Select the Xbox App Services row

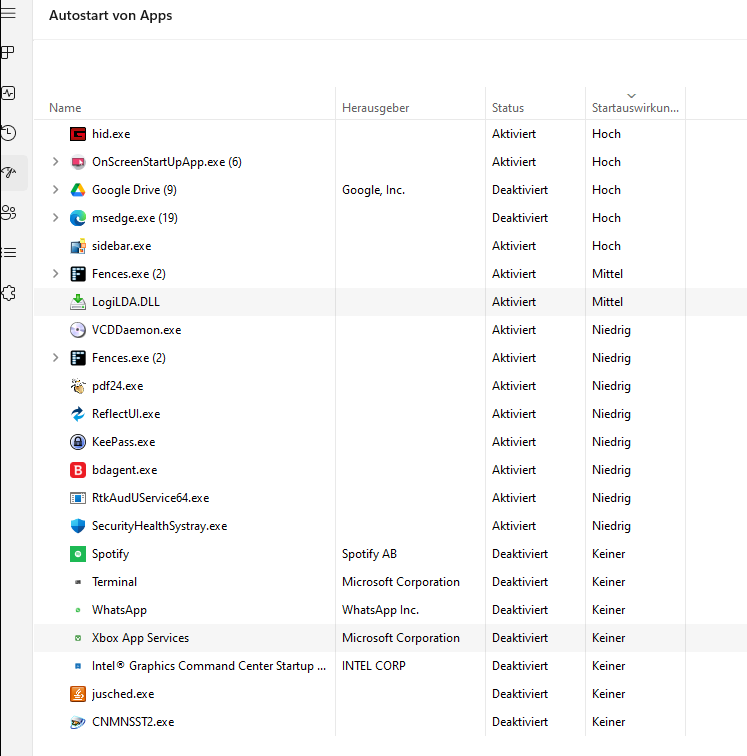[x=390, y=638]
